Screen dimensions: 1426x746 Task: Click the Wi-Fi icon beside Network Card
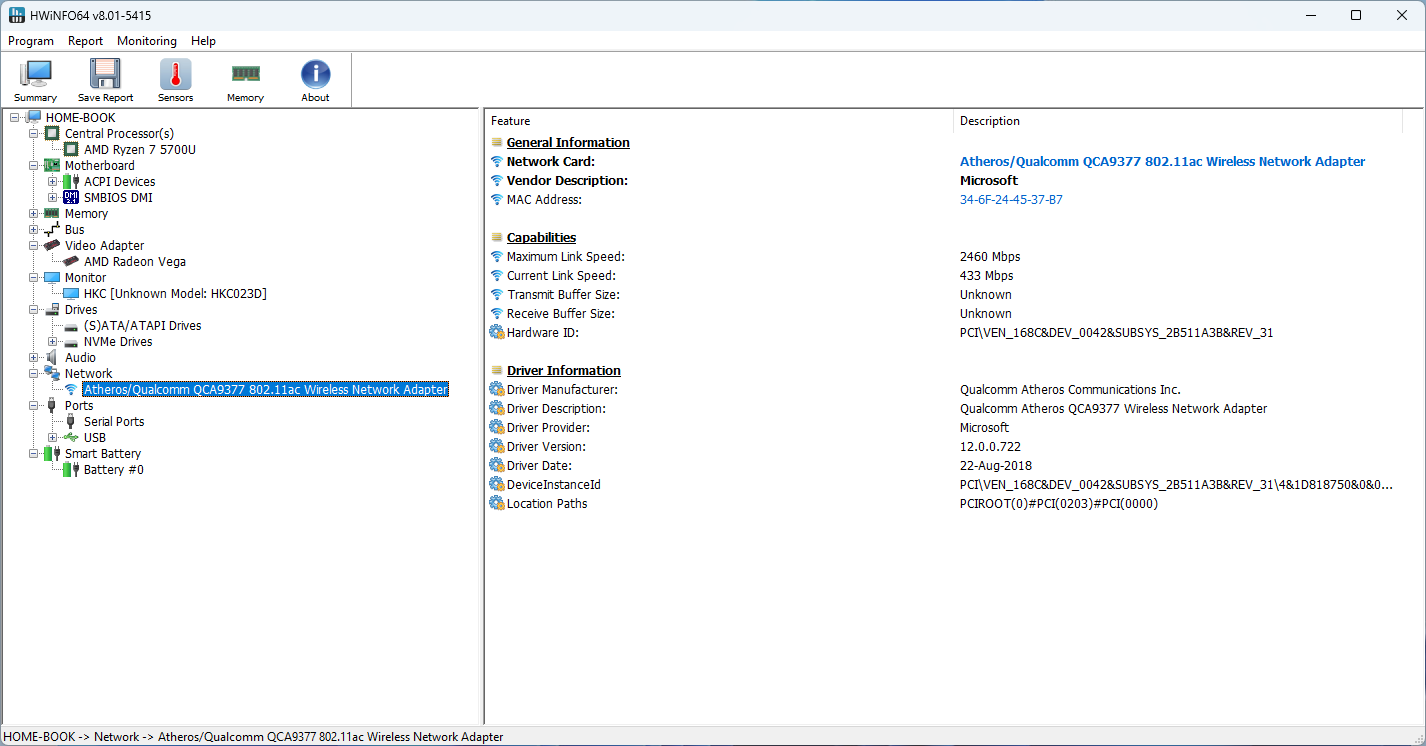pyautogui.click(x=497, y=162)
